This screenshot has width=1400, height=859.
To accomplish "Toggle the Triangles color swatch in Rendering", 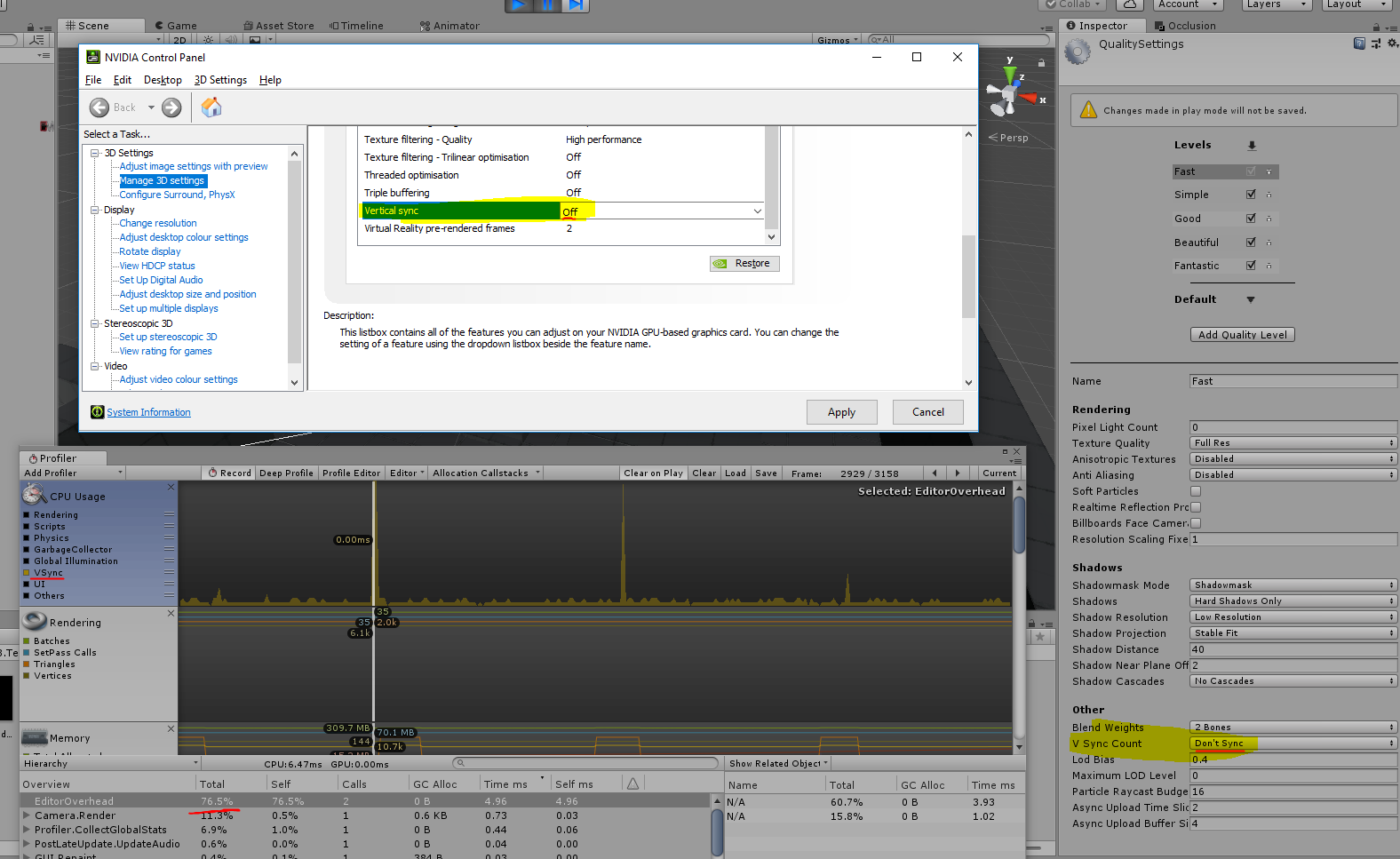I will pyautogui.click(x=27, y=664).
